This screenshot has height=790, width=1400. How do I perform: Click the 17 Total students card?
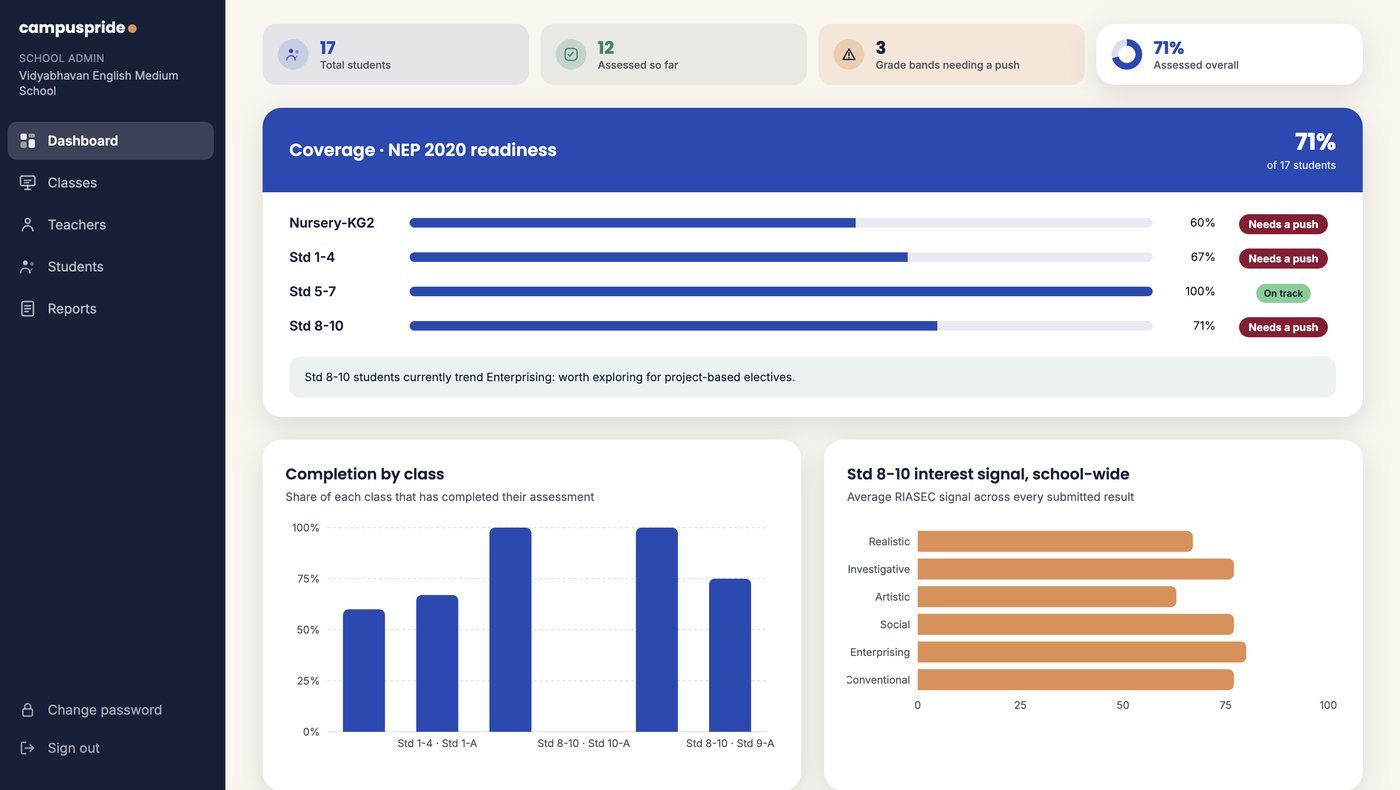[396, 54]
